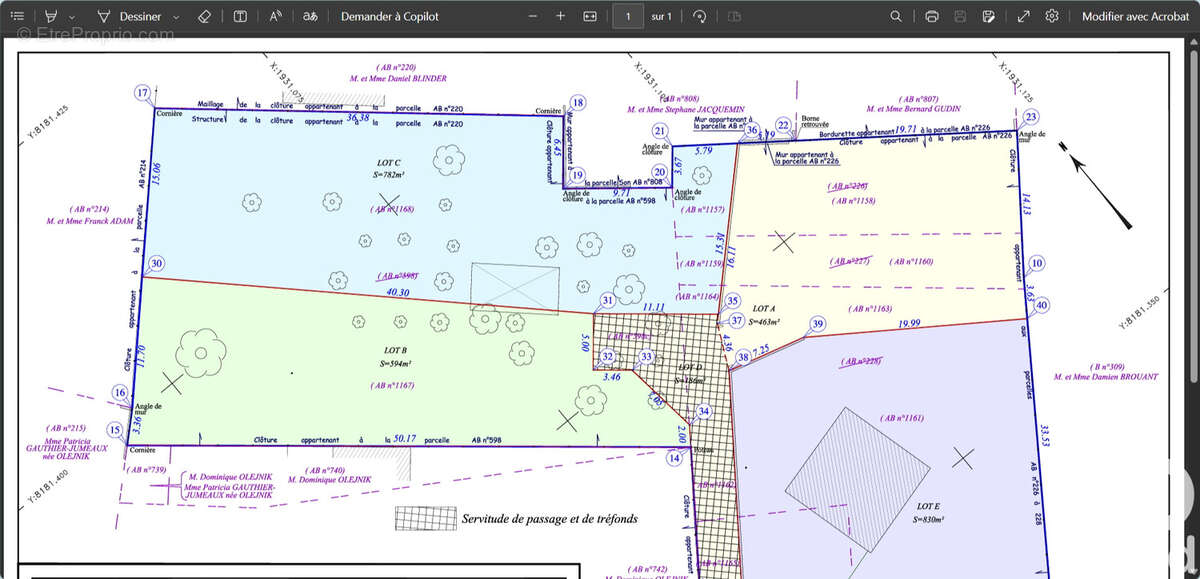Click the save as icon
Screen dimensions: 1200x579
pos(989,17)
